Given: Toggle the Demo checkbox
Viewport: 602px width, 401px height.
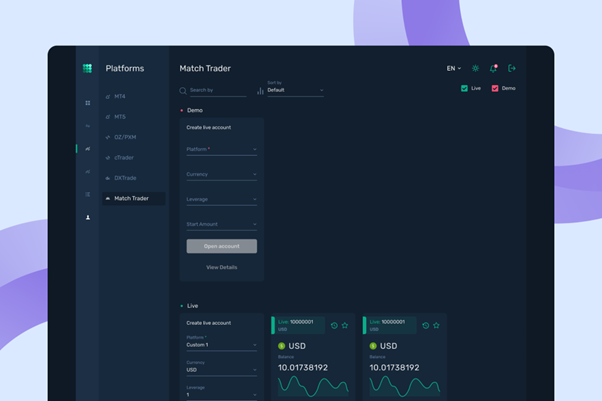Looking at the screenshot, I should tap(495, 88).
